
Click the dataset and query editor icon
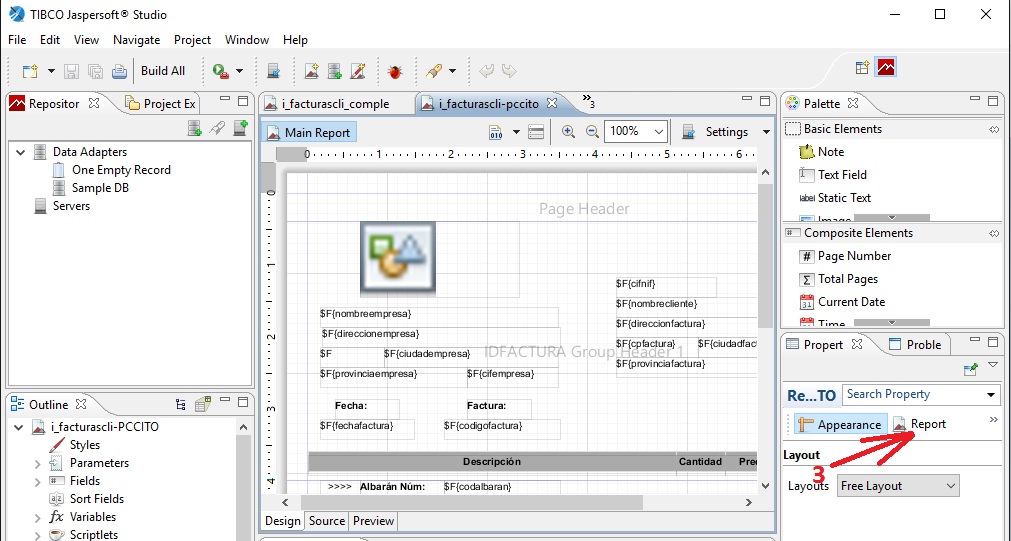496,132
